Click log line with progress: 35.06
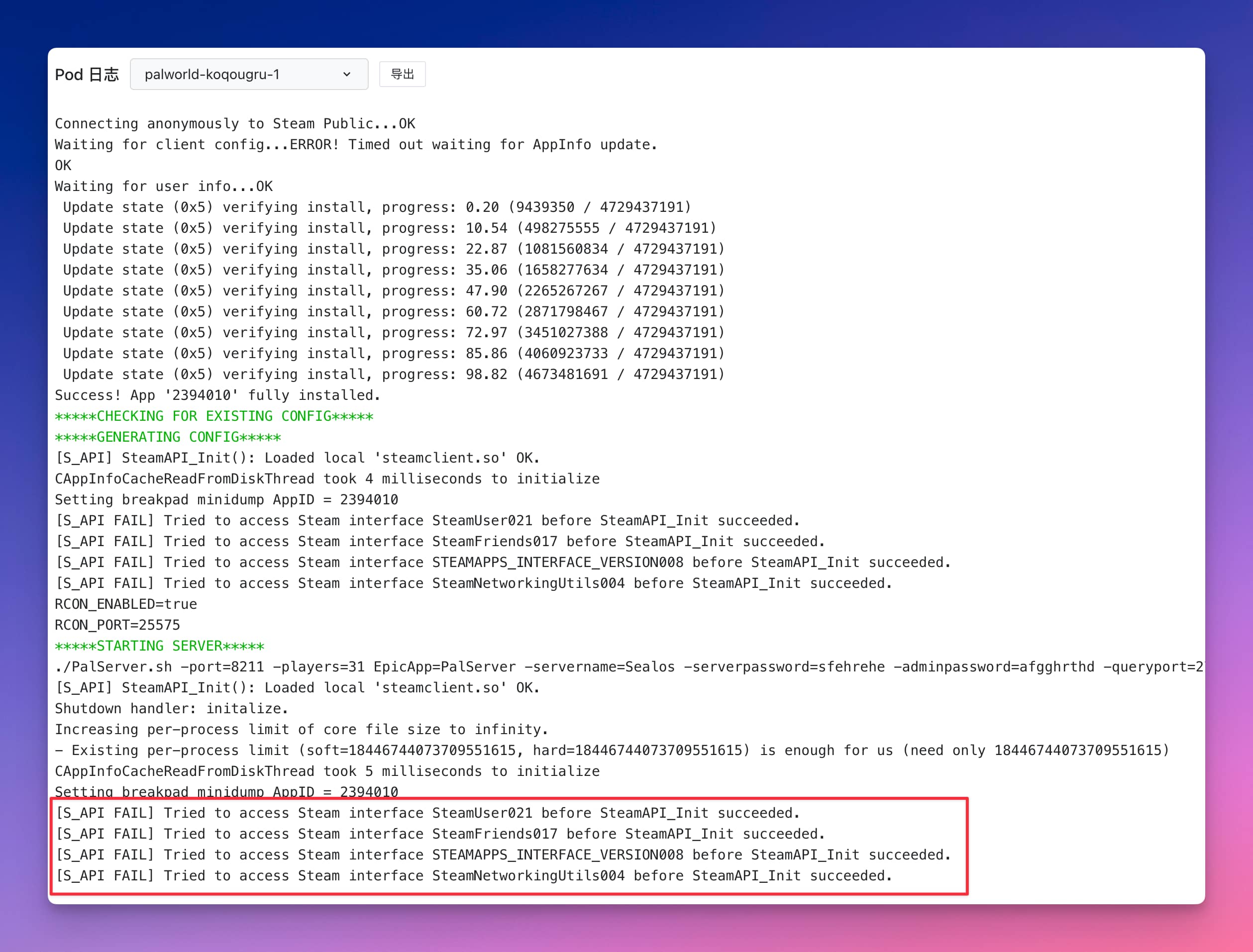The height and width of the screenshot is (952, 1253). [x=394, y=270]
